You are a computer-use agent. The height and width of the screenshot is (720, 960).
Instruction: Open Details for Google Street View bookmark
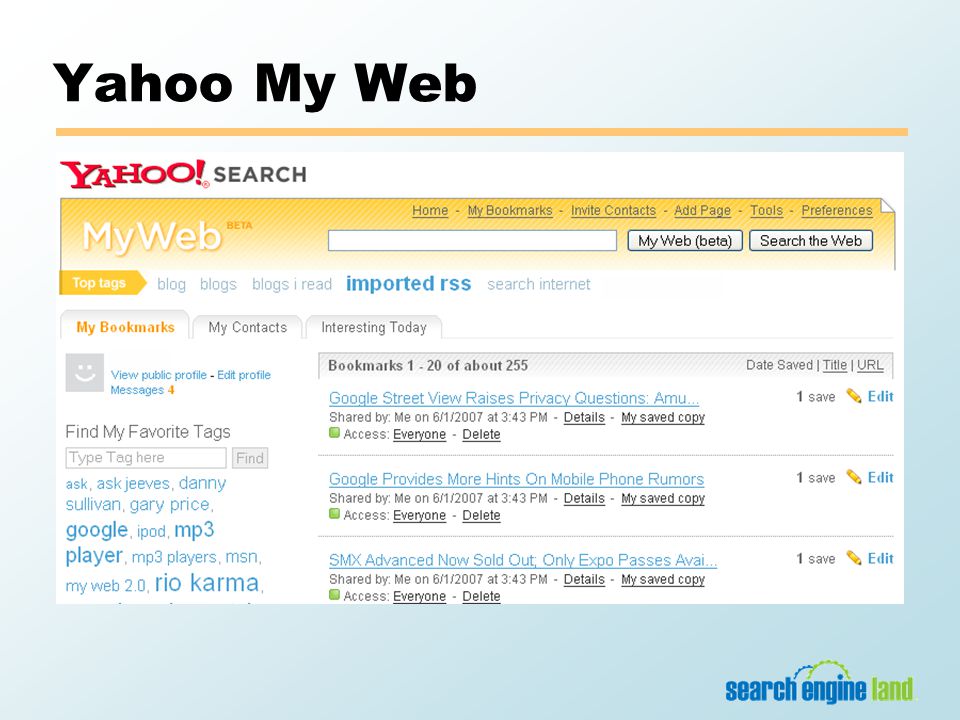(x=584, y=418)
